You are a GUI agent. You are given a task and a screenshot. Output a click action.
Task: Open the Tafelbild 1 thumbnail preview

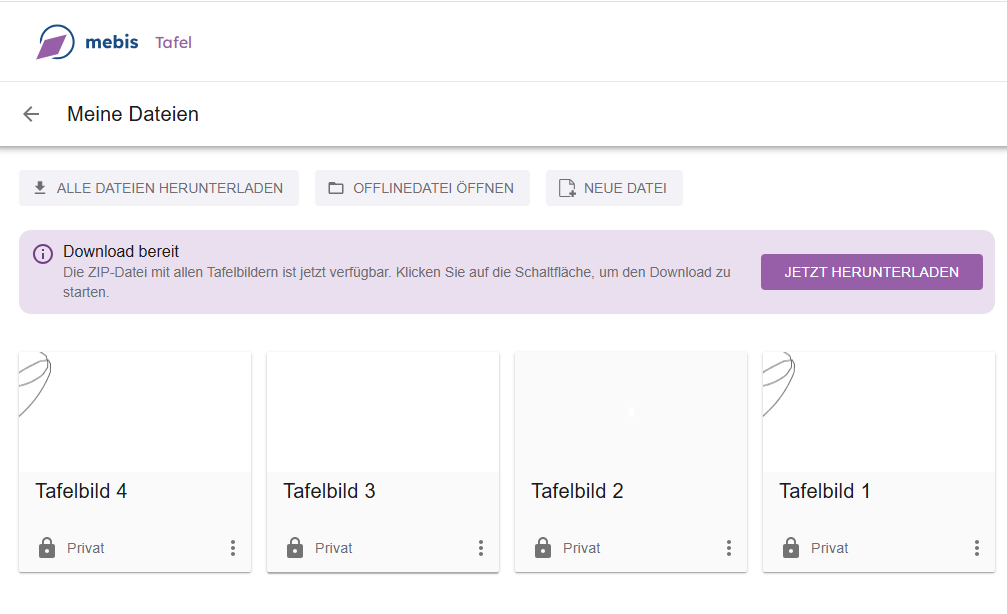click(879, 411)
